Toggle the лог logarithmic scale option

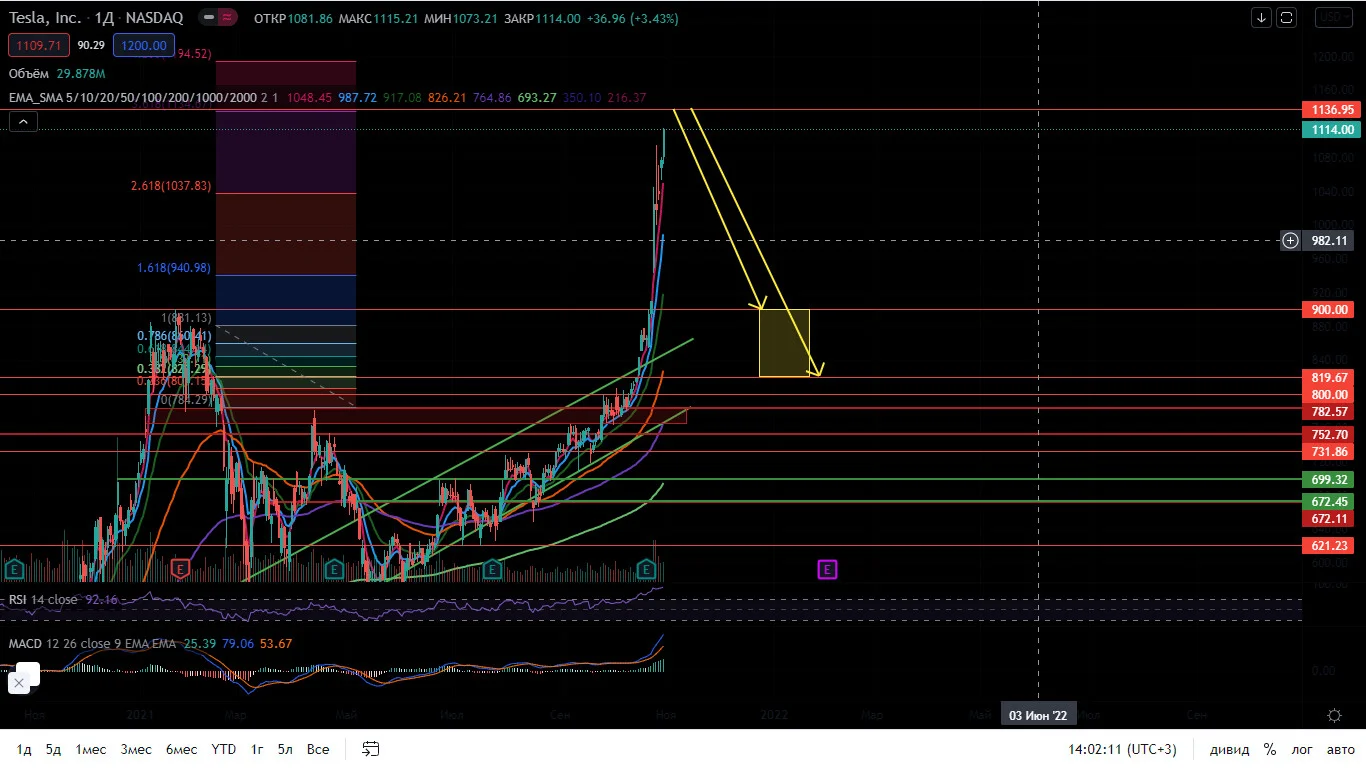point(1302,749)
